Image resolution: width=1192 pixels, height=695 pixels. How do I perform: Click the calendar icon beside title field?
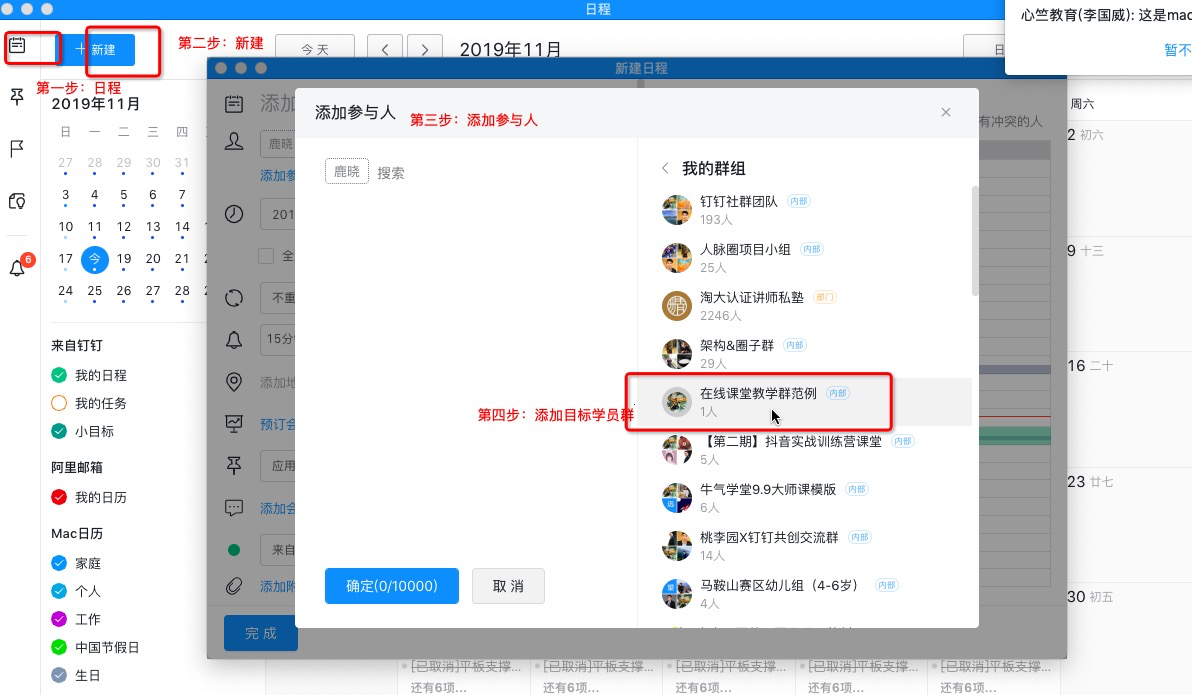[234, 103]
